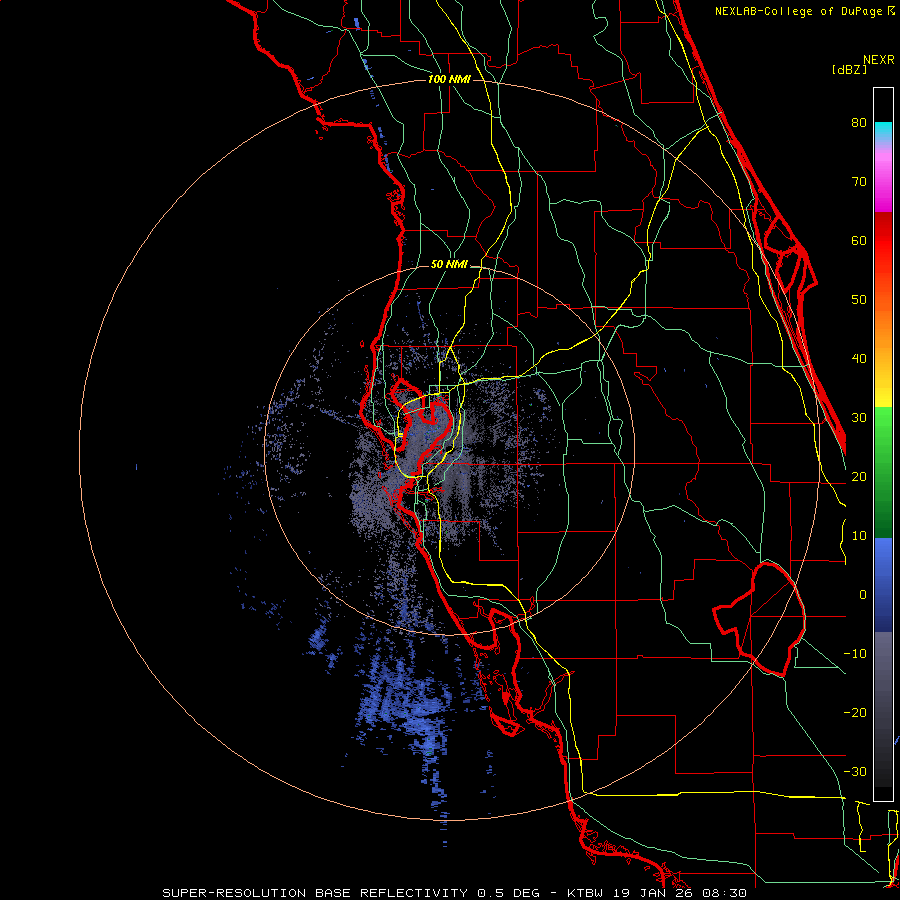Click the 30 value on the dBZ scale
The image size is (900, 900).
(x=859, y=418)
